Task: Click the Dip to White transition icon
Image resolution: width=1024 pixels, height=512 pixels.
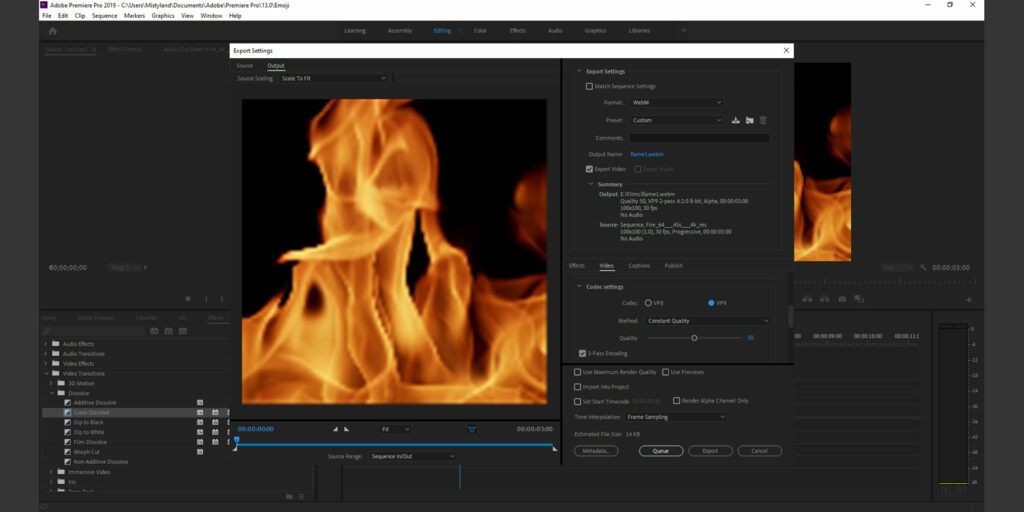Action: pos(67,432)
